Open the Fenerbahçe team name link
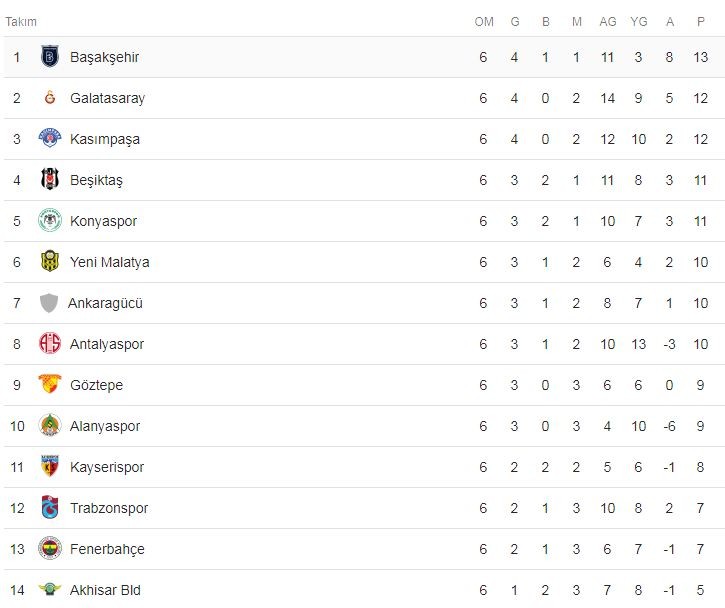This screenshot has width=725, height=608. tap(107, 549)
